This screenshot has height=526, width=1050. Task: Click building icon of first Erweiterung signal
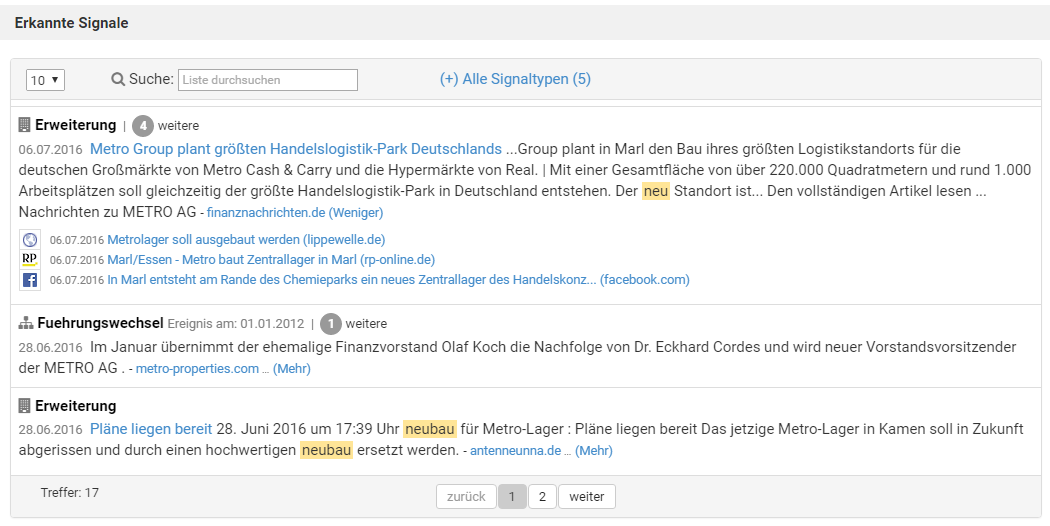tap(25, 125)
